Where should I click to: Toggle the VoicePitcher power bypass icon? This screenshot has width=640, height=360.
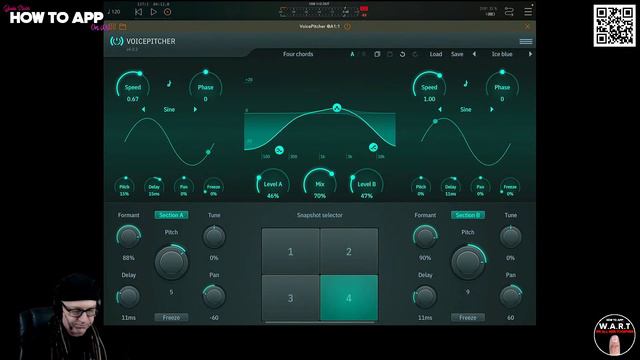(x=116, y=41)
